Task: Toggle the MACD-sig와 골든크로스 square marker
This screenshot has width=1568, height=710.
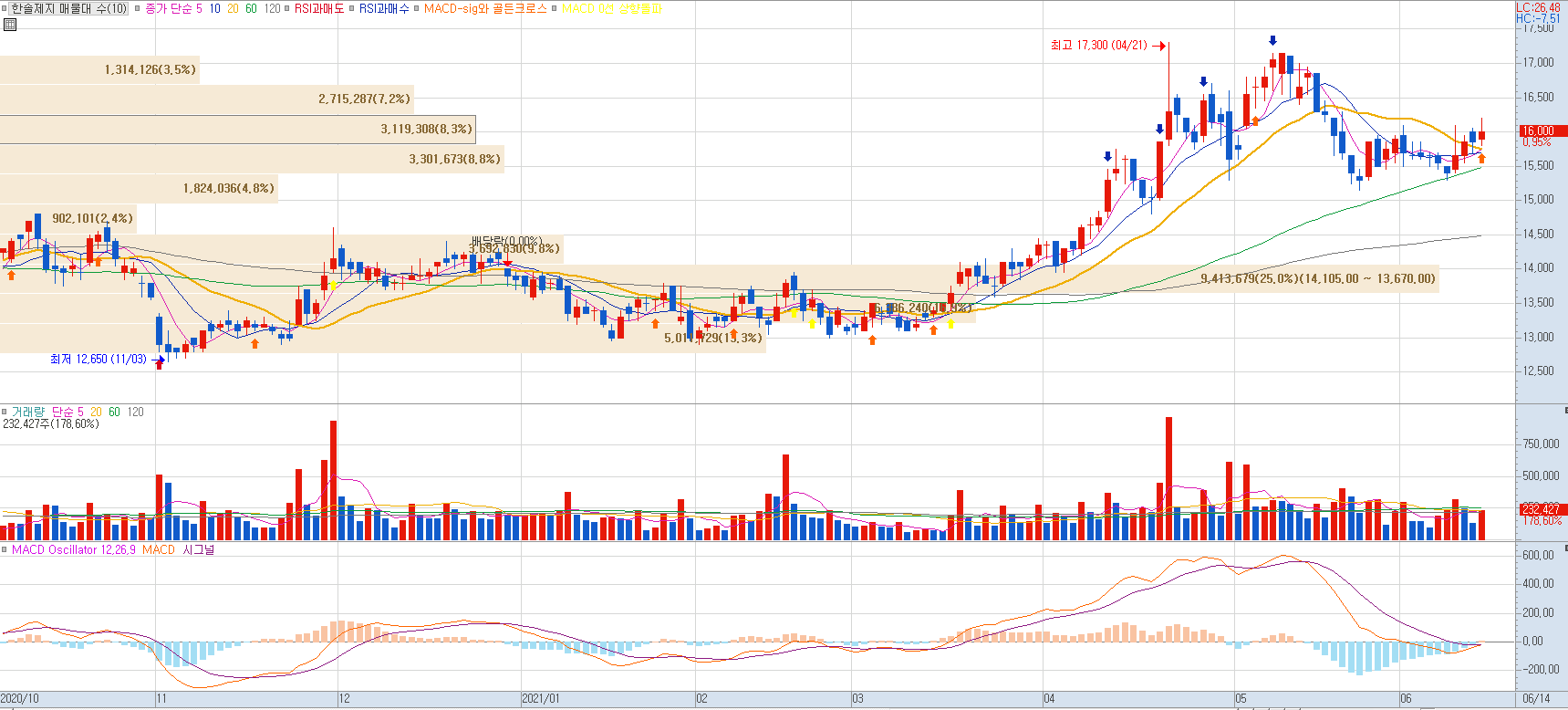Action: coord(417,8)
